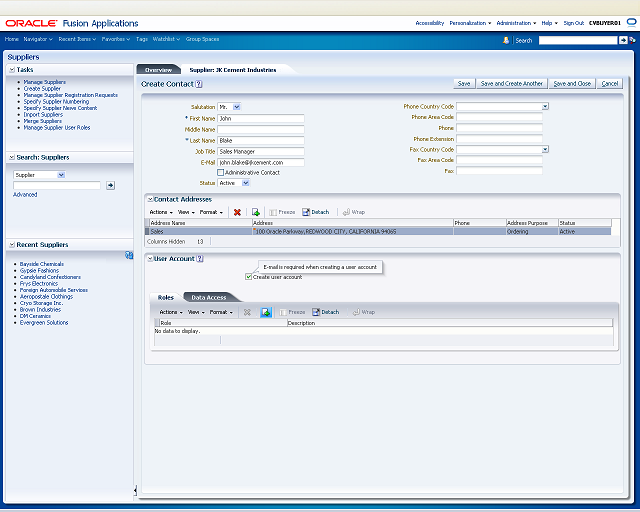Click the Sign Out link
640x512 pixels.
coord(573,23)
